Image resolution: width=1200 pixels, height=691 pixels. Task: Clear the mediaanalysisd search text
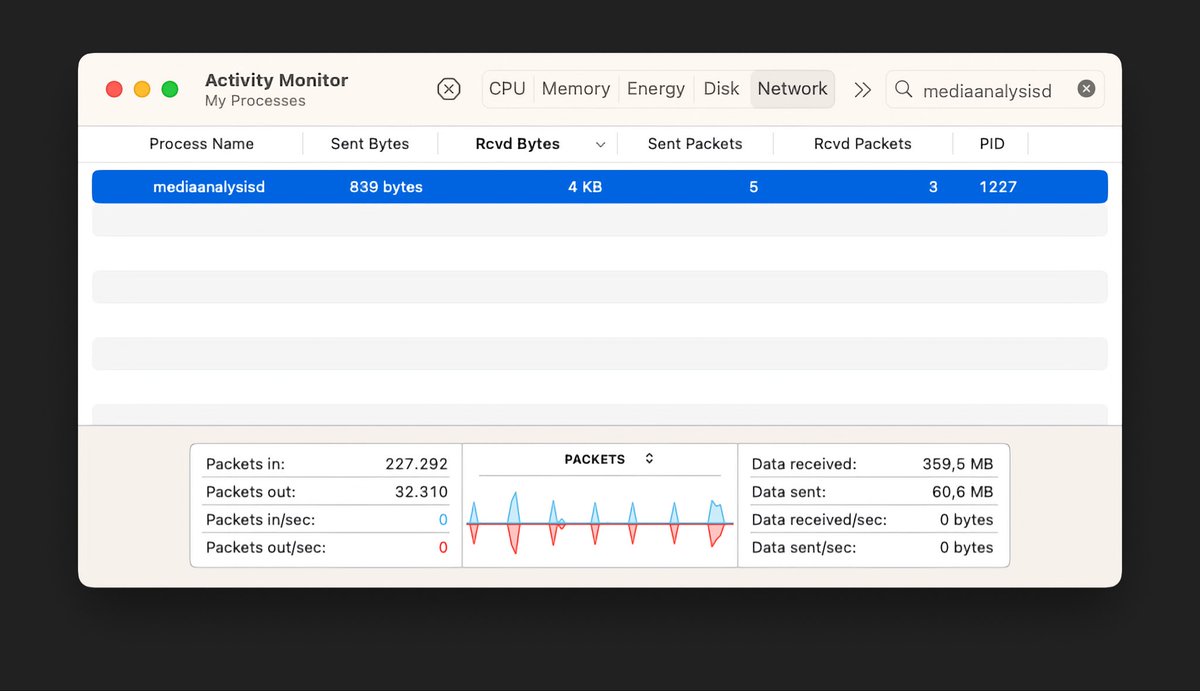(x=1086, y=89)
